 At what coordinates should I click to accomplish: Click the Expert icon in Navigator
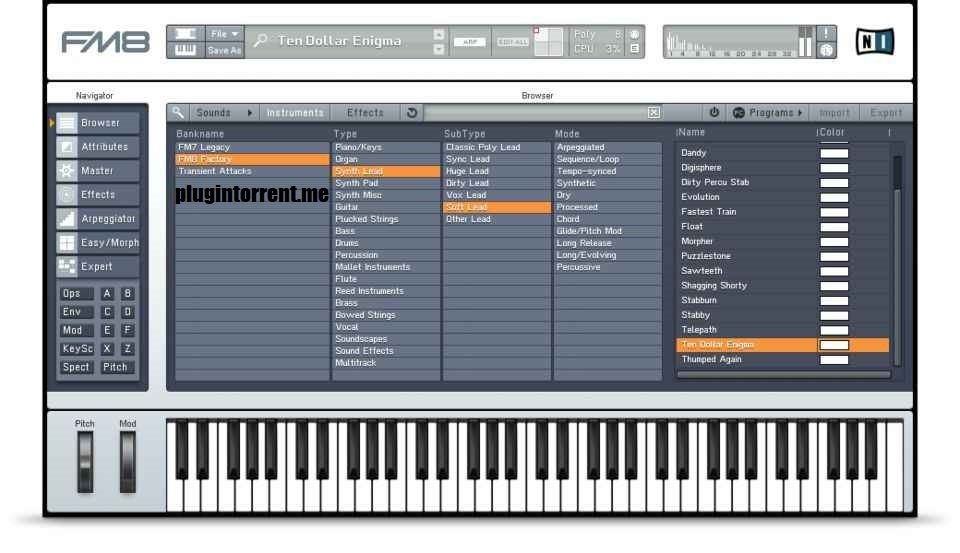point(67,266)
